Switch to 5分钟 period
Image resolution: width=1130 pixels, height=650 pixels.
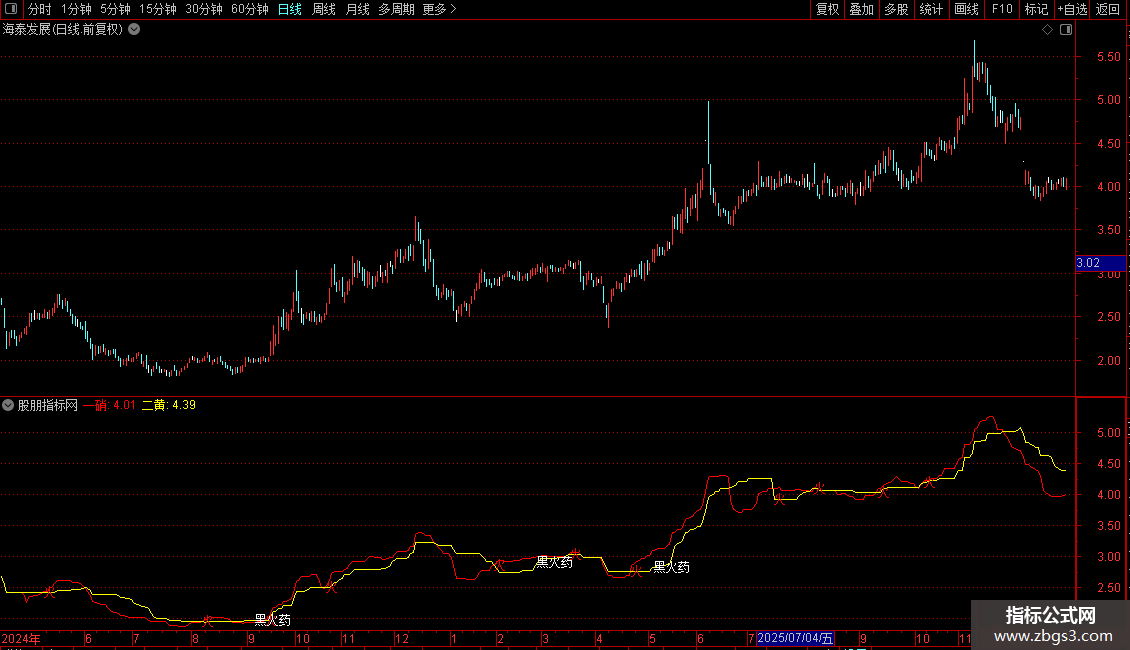[x=115, y=9]
